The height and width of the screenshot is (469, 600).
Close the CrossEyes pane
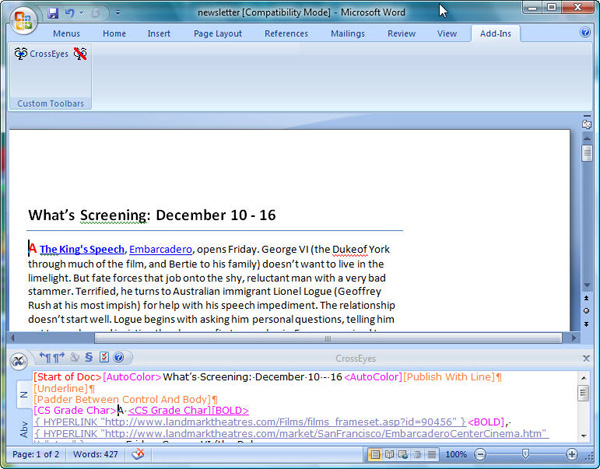[x=586, y=358]
